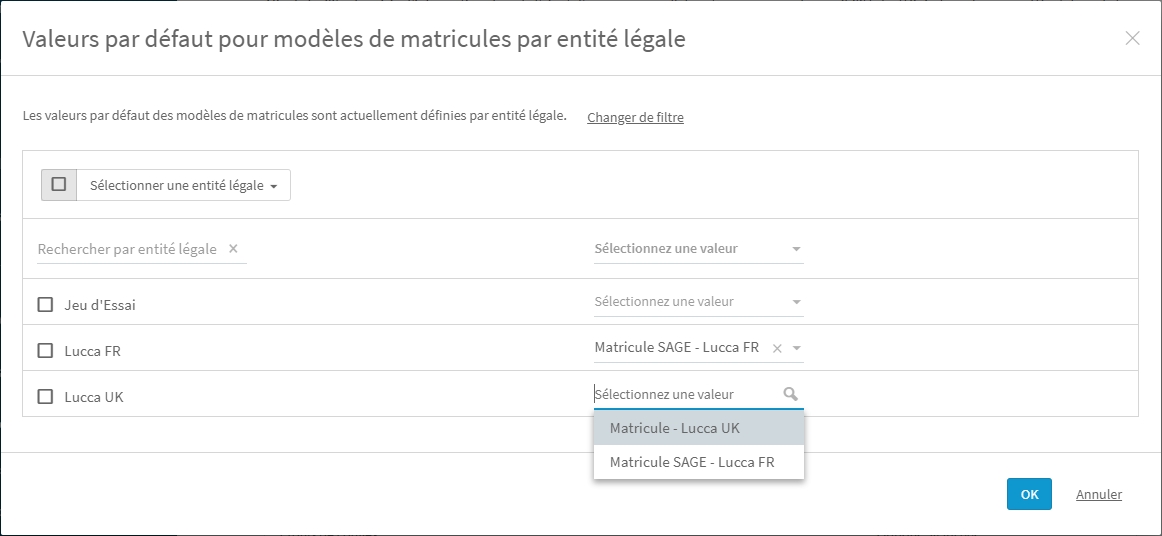
Task: Clear the legal entity search field
Action: pos(233,249)
